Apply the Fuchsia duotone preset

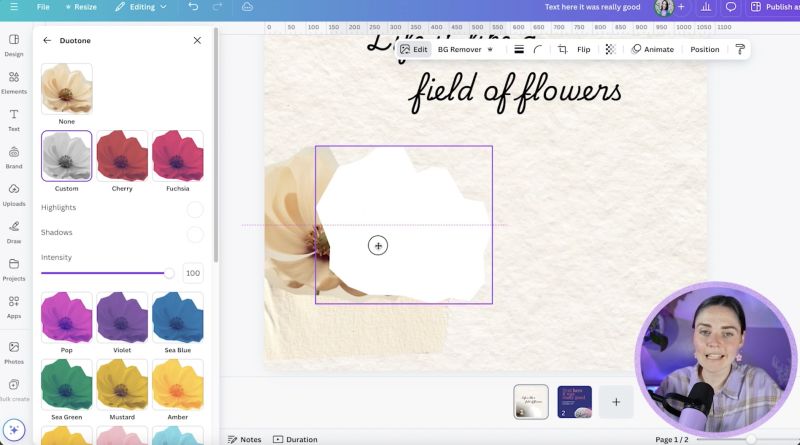pos(178,156)
